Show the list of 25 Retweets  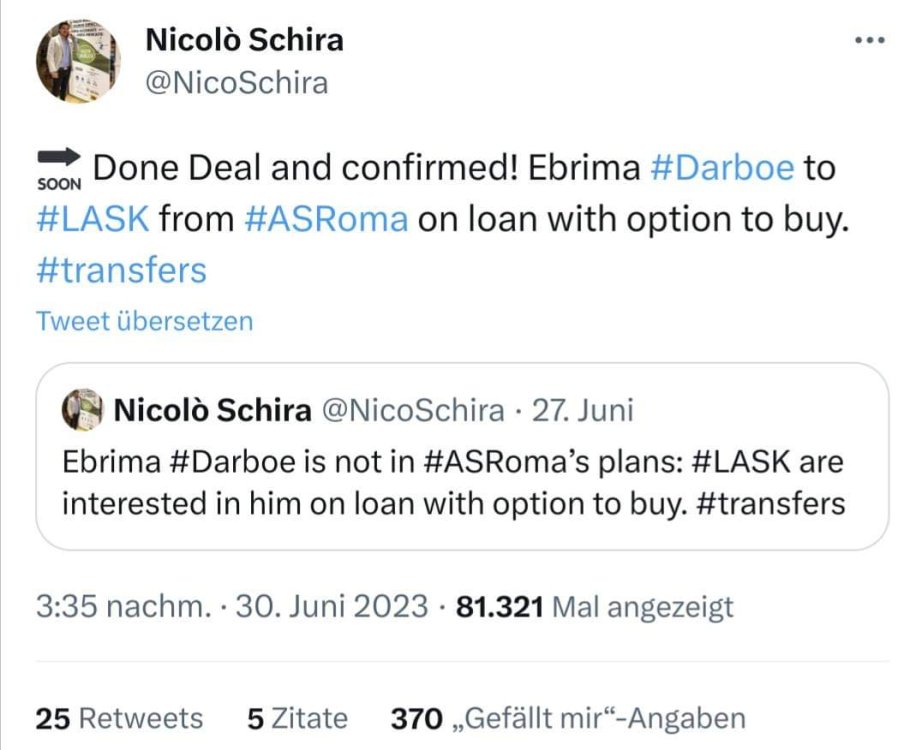pos(119,718)
